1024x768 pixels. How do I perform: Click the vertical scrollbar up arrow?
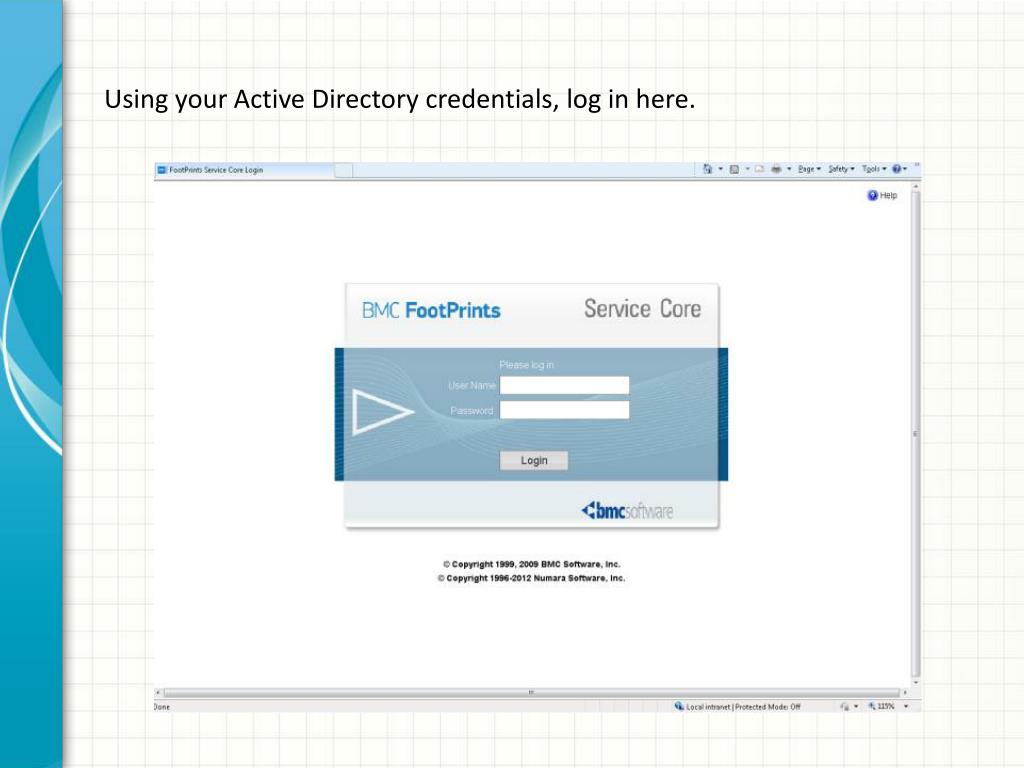(x=916, y=187)
